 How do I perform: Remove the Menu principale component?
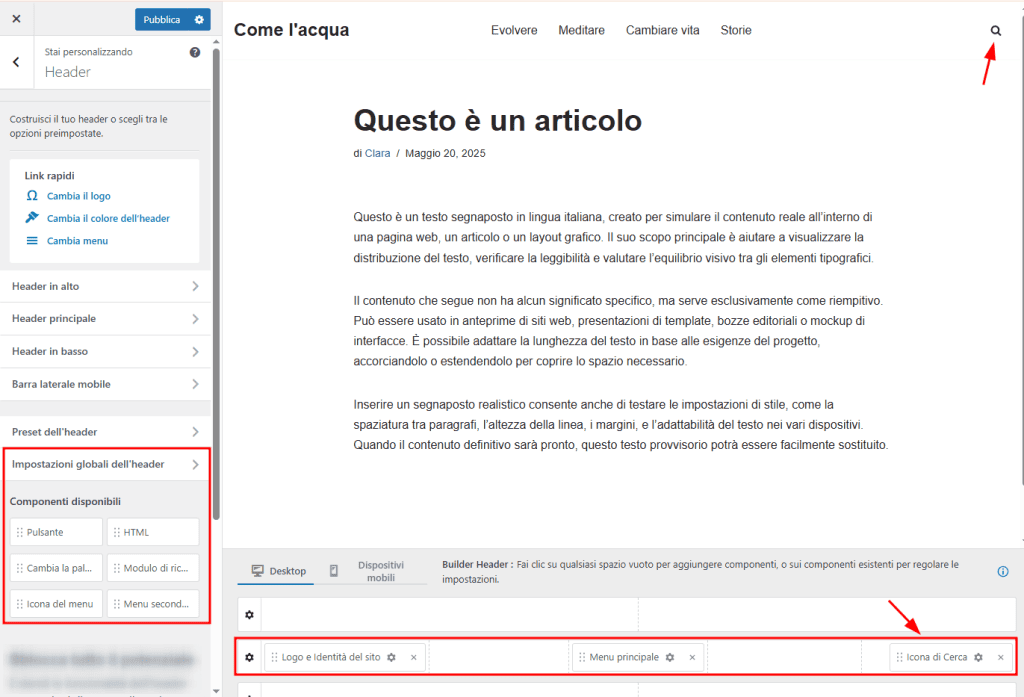692,657
